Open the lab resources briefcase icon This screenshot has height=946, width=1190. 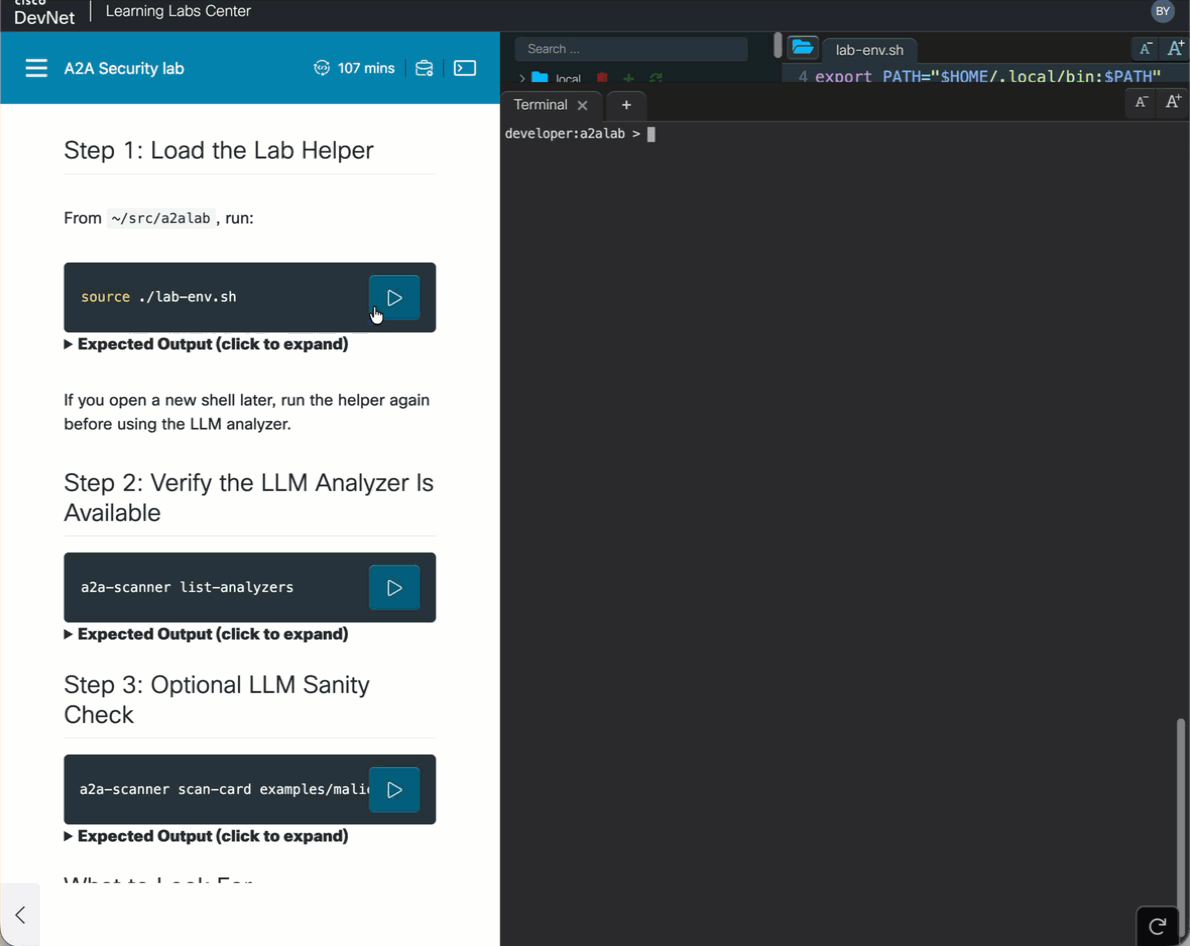(424, 68)
